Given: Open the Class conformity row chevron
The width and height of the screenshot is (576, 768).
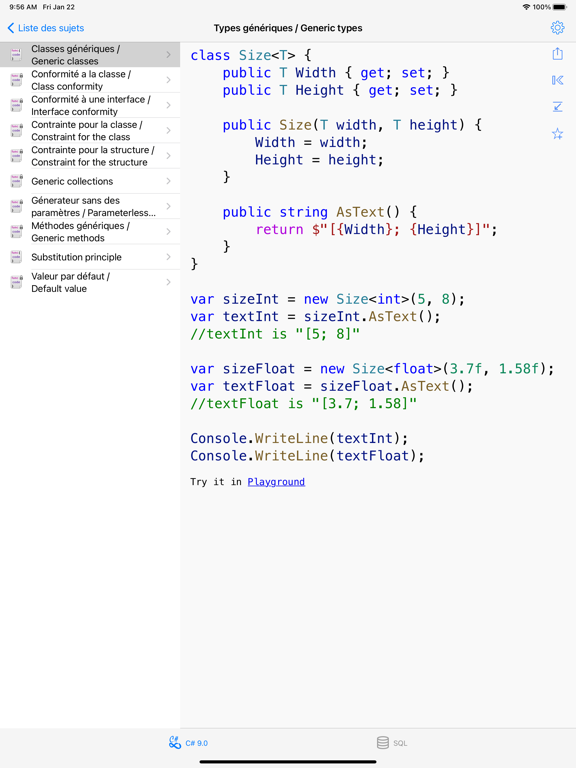Looking at the screenshot, I should tap(168, 80).
